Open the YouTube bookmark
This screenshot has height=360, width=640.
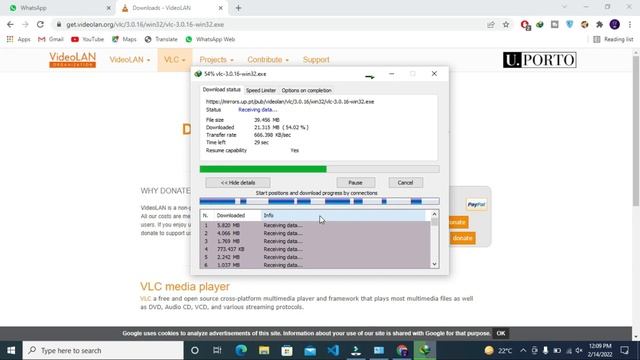point(87,39)
